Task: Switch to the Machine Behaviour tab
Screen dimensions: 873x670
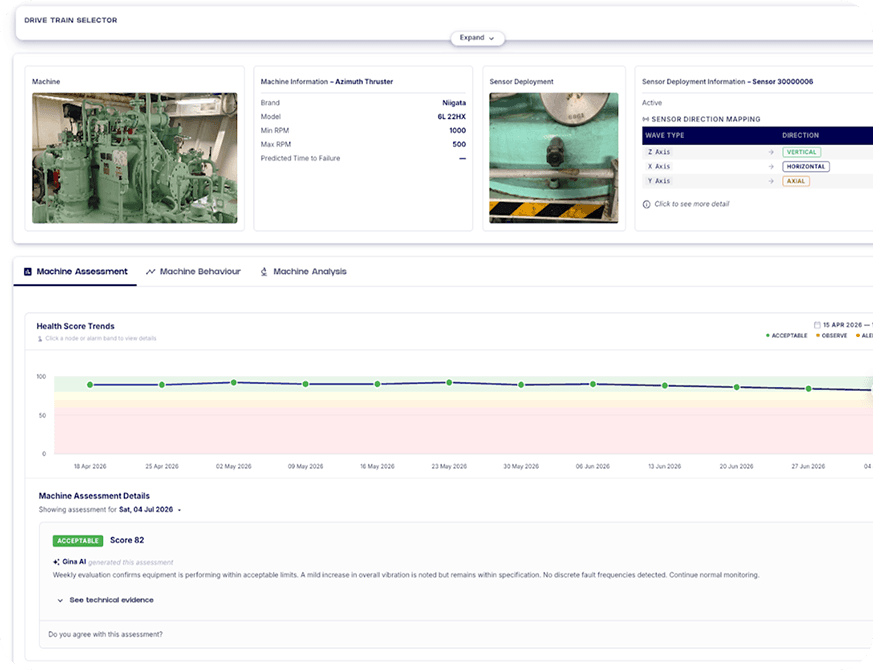Action: tap(193, 272)
